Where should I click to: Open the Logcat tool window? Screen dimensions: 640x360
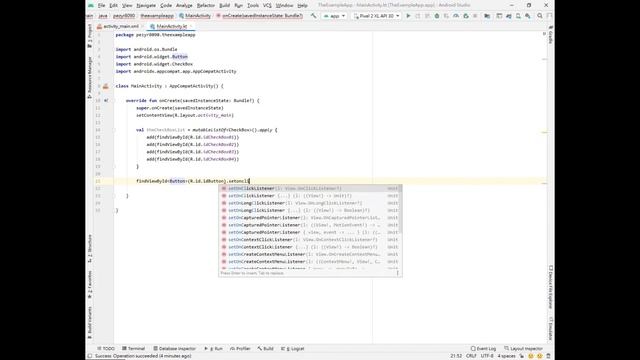click(x=293, y=349)
